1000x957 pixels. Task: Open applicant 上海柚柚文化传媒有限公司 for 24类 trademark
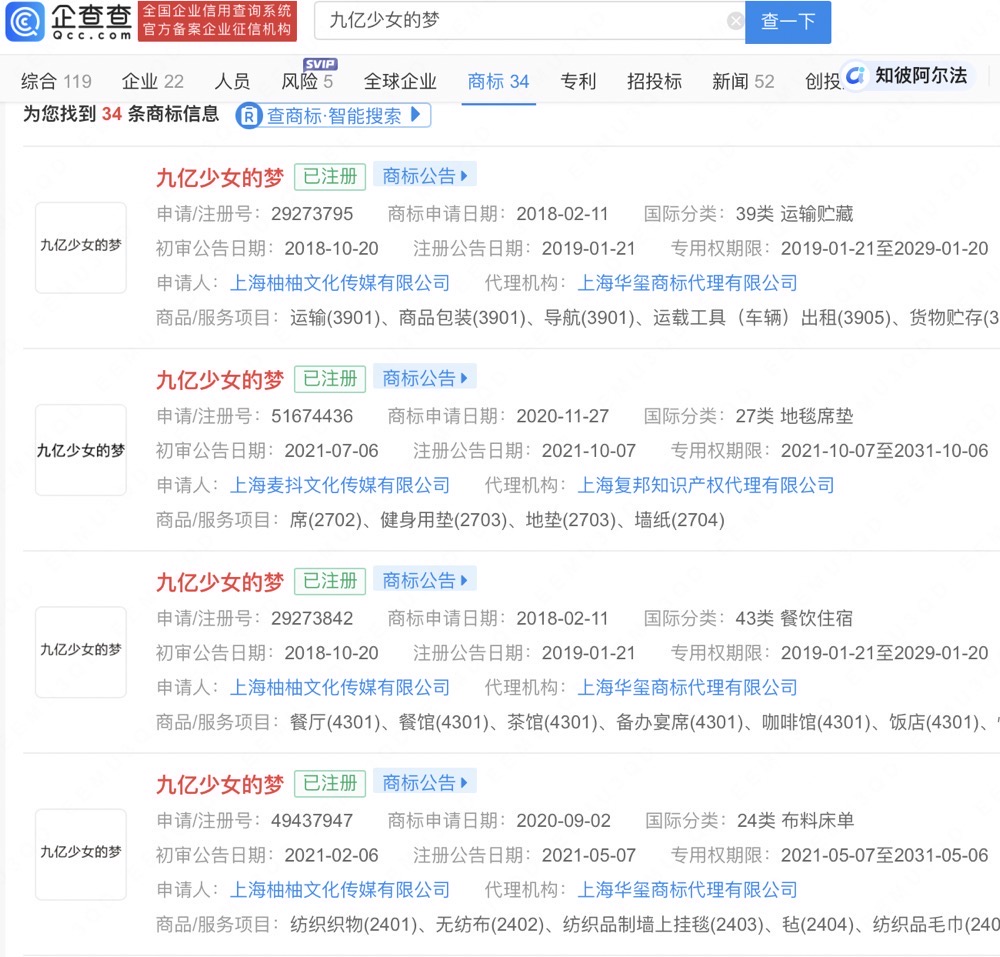(339, 889)
